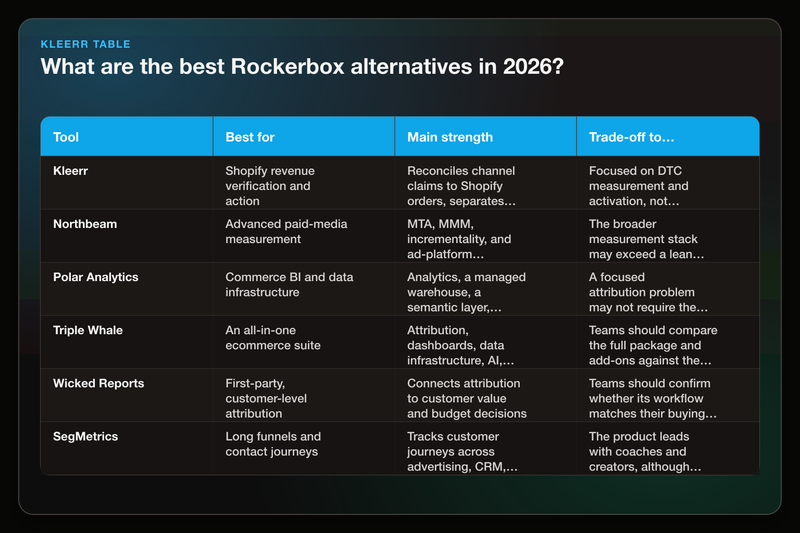
Task: Select the 'Main strength' column header
Action: point(485,137)
